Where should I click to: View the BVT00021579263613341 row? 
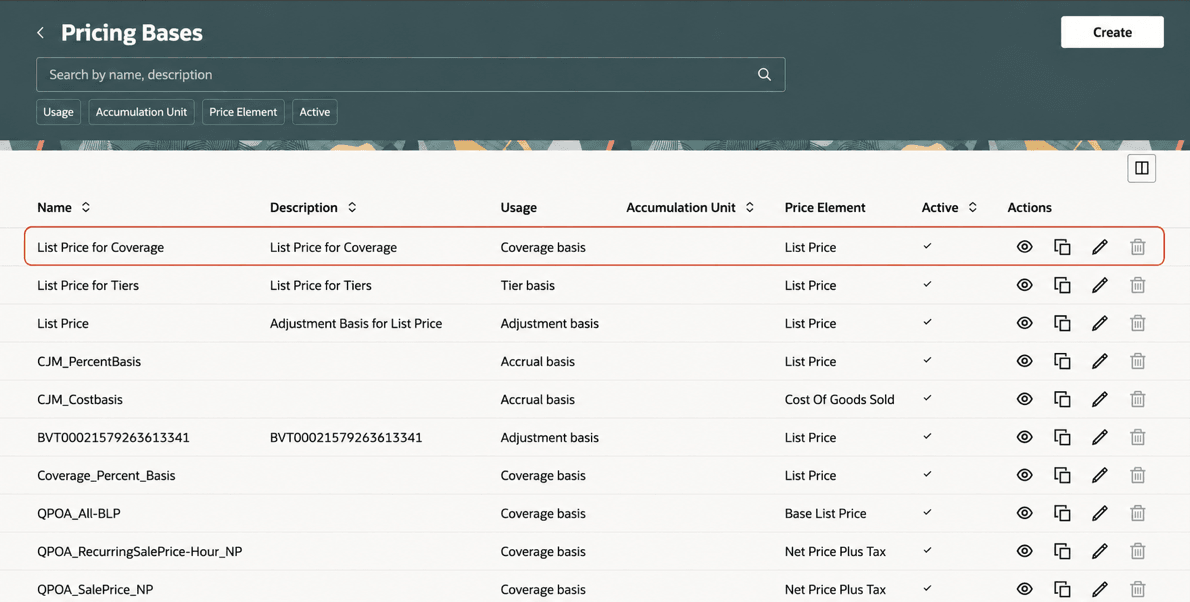(1025, 437)
